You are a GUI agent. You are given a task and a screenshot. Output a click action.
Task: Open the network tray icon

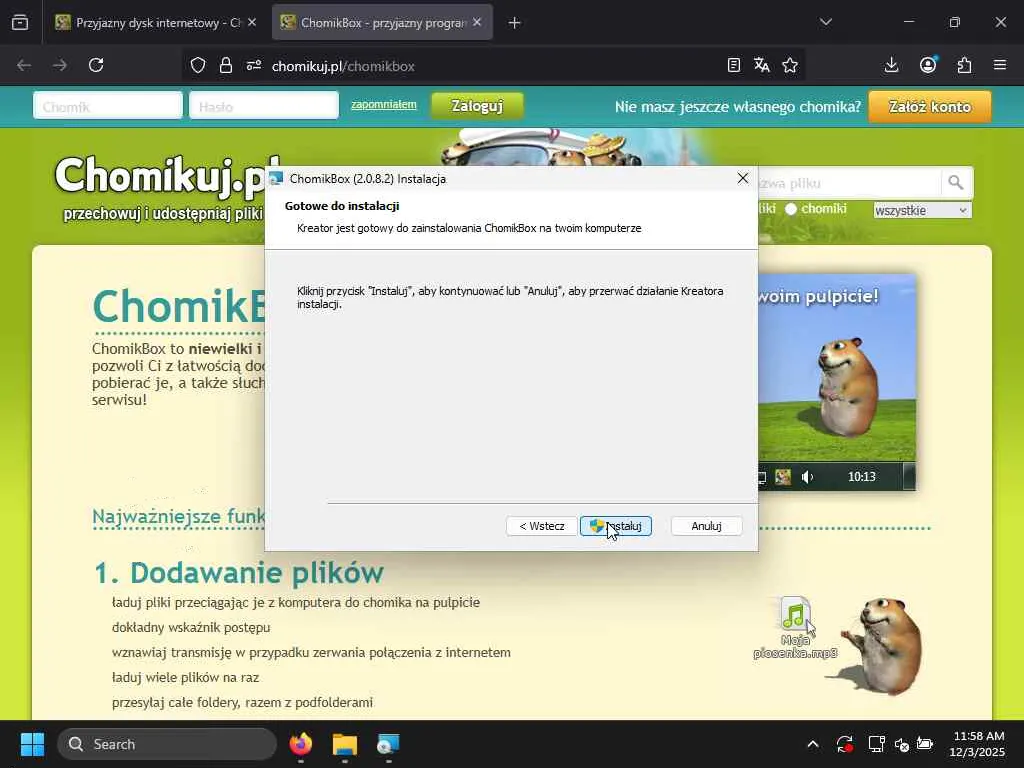(876, 744)
